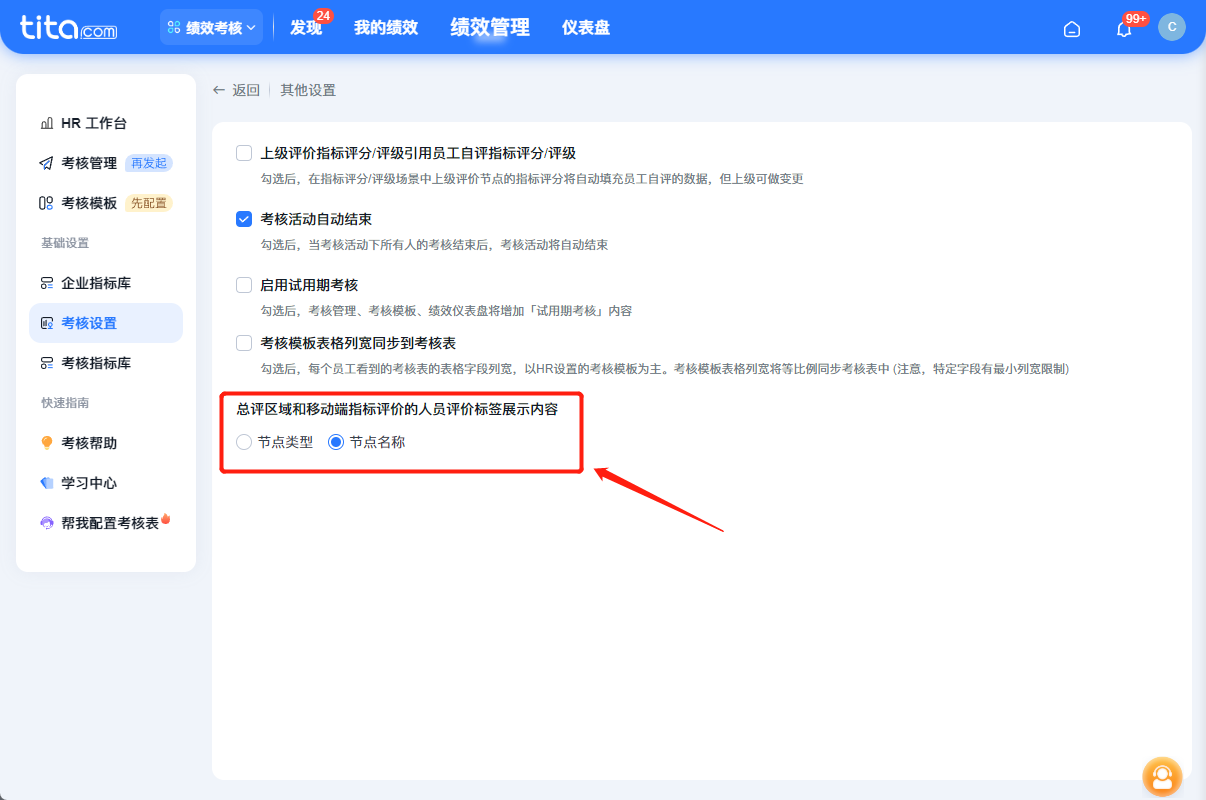This screenshot has height=800, width=1206.
Task: Open the 我的绩效 menu item
Action: coord(385,27)
